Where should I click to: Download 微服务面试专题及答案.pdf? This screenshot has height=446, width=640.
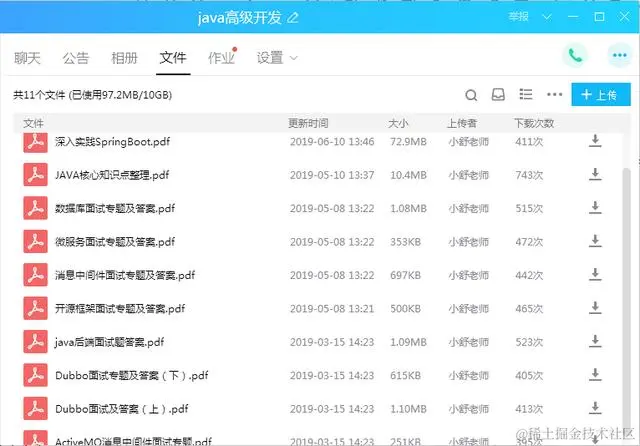click(x=595, y=241)
